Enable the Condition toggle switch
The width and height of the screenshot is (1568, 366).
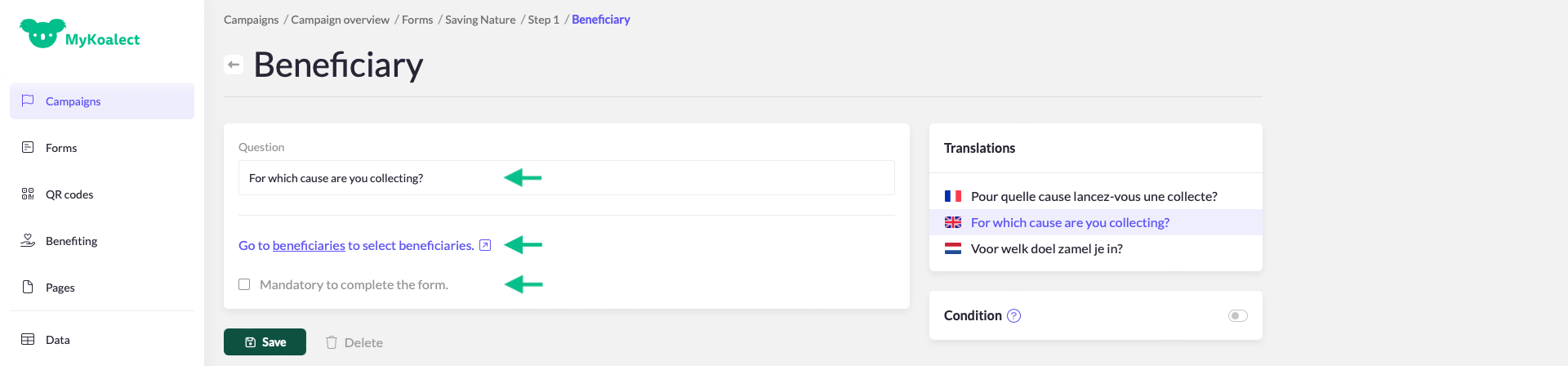[x=1237, y=316]
